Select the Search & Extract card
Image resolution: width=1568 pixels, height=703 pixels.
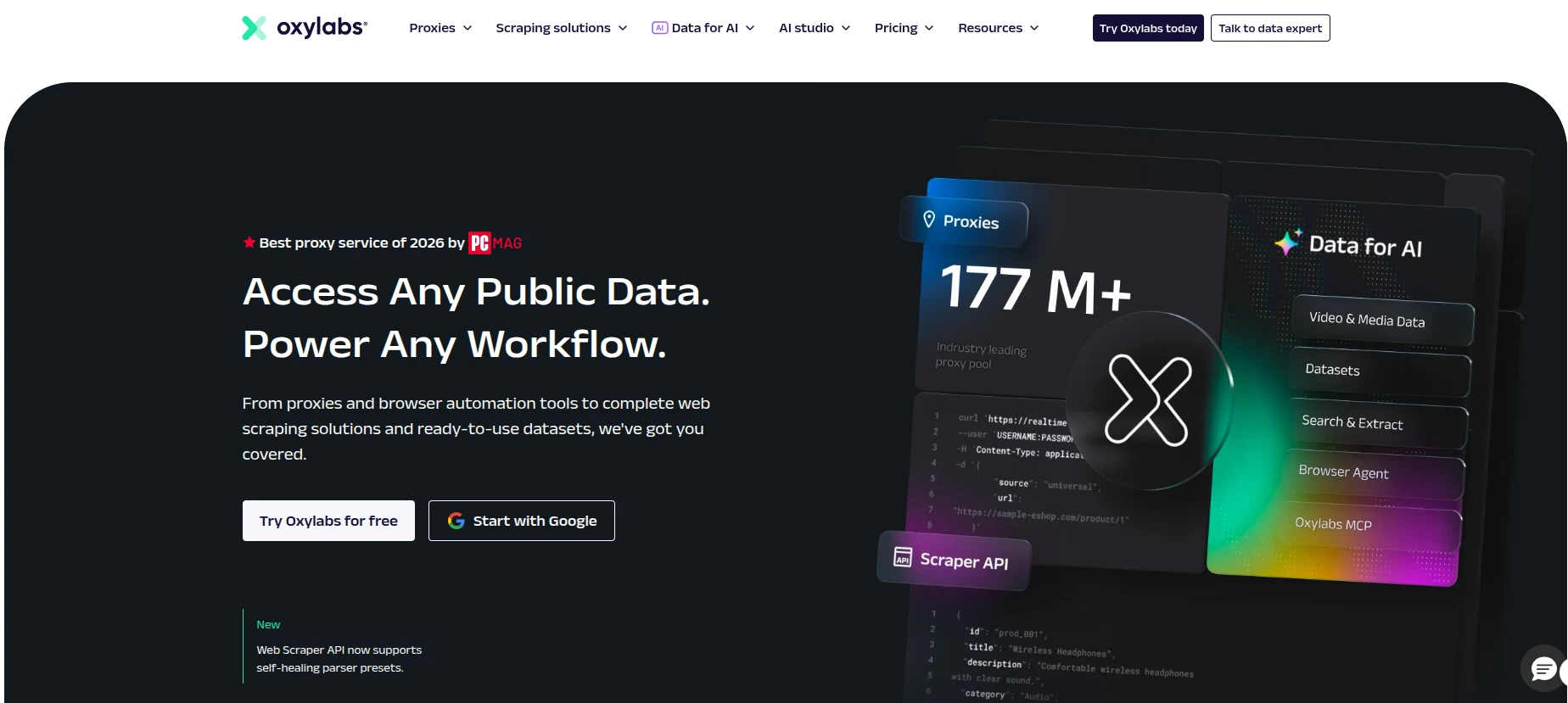[1376, 422]
